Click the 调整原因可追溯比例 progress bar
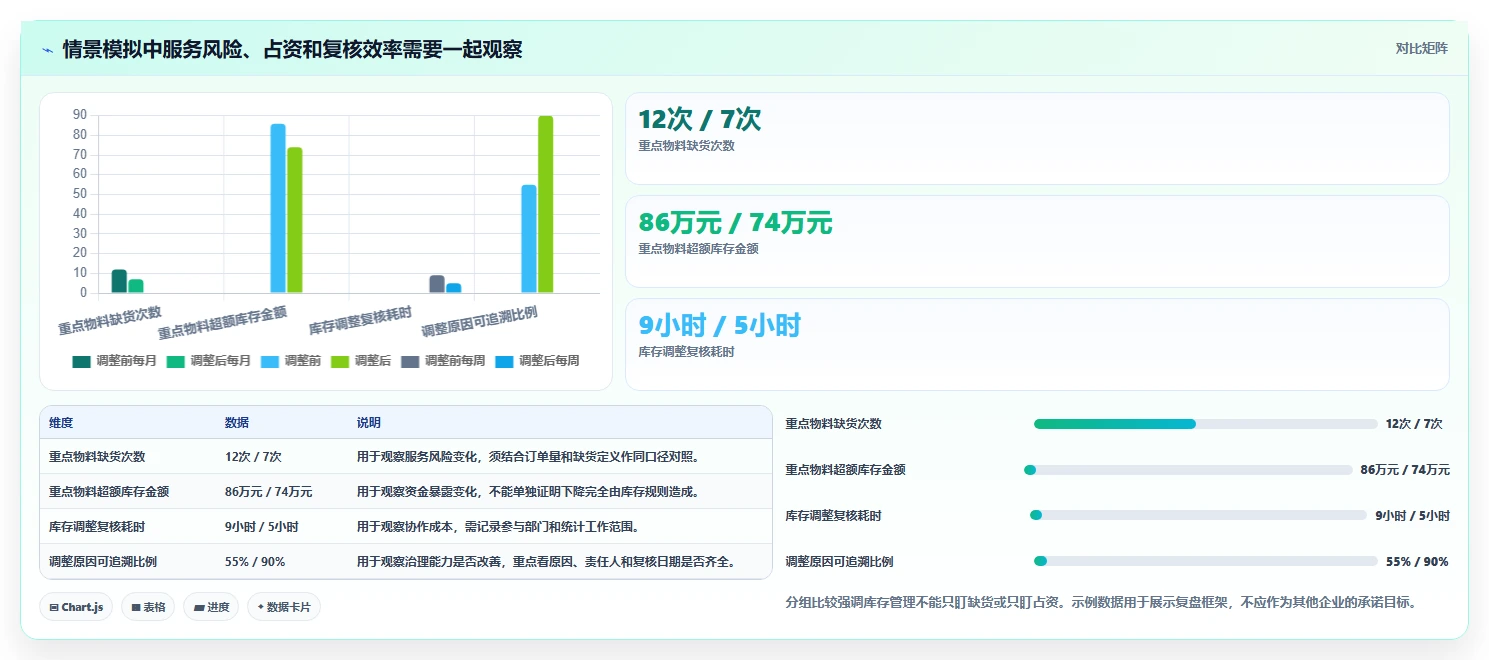1489x660 pixels. pyautogui.click(x=1206, y=562)
